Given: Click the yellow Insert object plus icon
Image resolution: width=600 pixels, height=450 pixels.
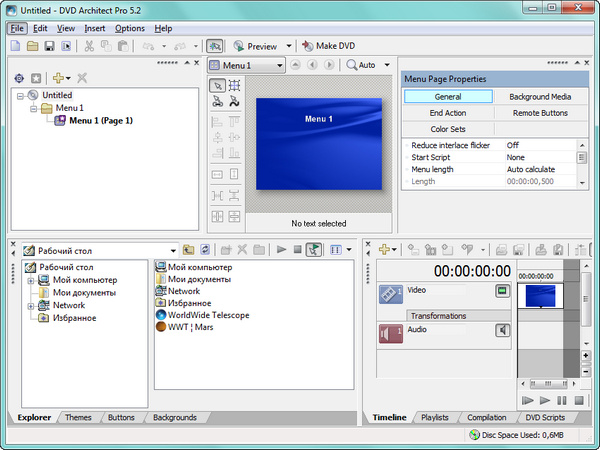Looking at the screenshot, I should [x=58, y=78].
